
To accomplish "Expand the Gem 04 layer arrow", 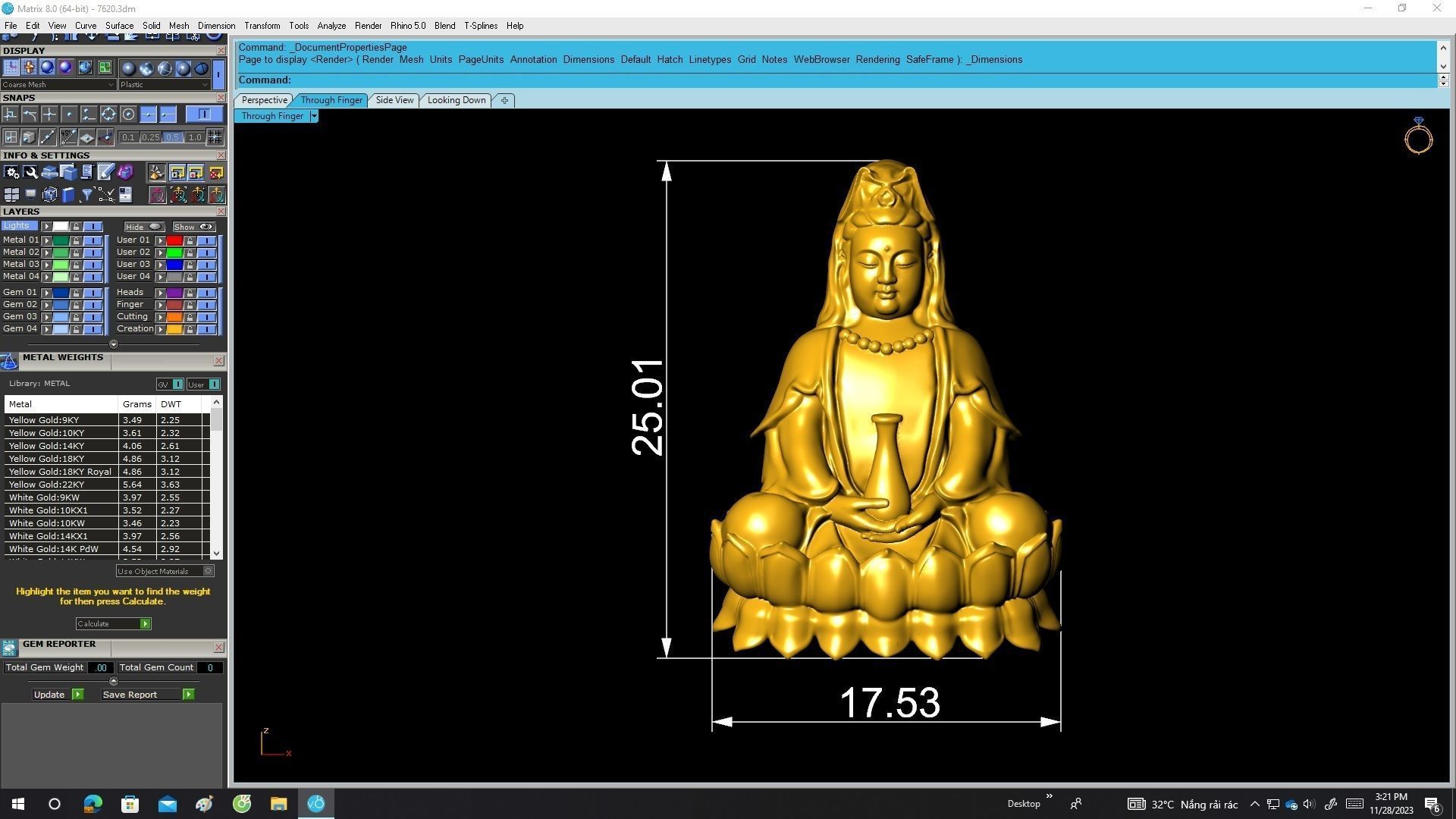I will pos(46,328).
